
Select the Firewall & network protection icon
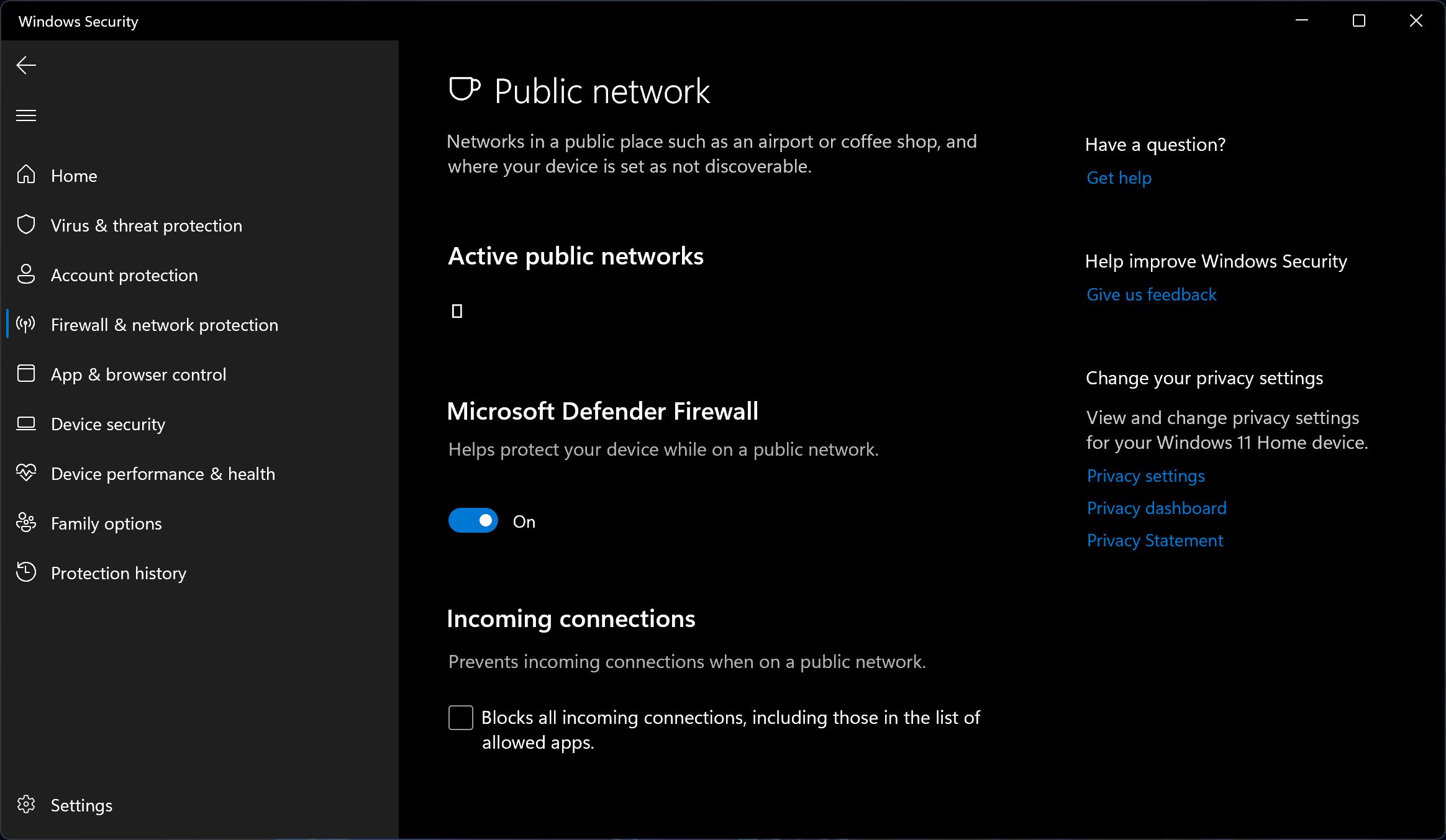[26, 324]
